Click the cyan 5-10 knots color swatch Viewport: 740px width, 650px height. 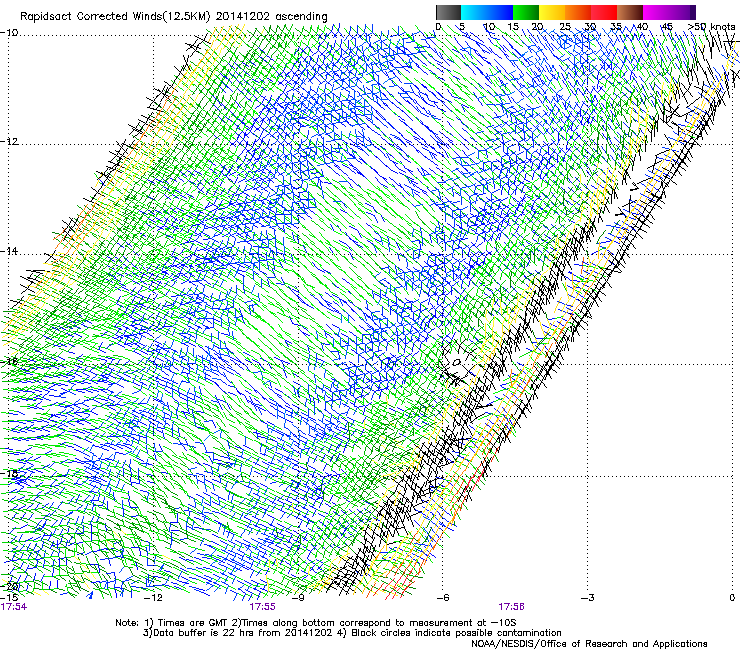(474, 12)
